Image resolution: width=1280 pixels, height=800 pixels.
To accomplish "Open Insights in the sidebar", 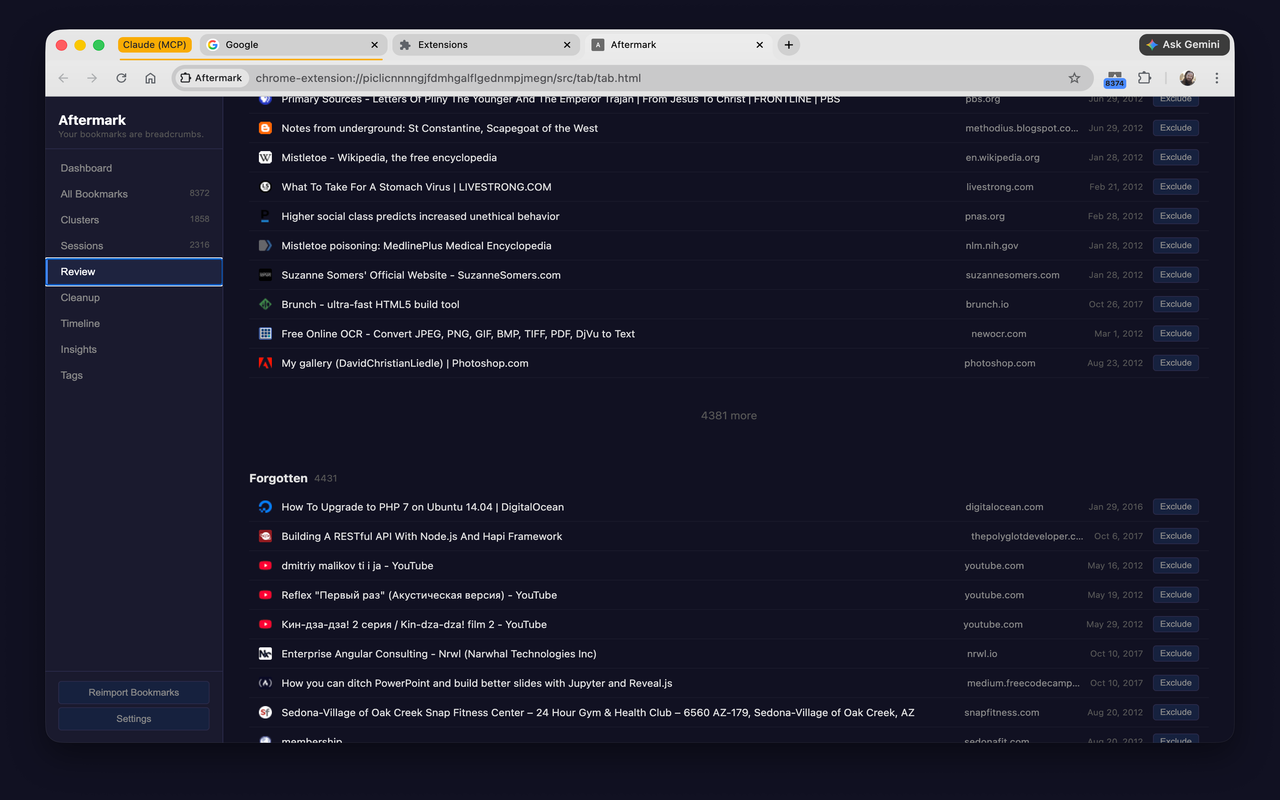I will 134,350.
